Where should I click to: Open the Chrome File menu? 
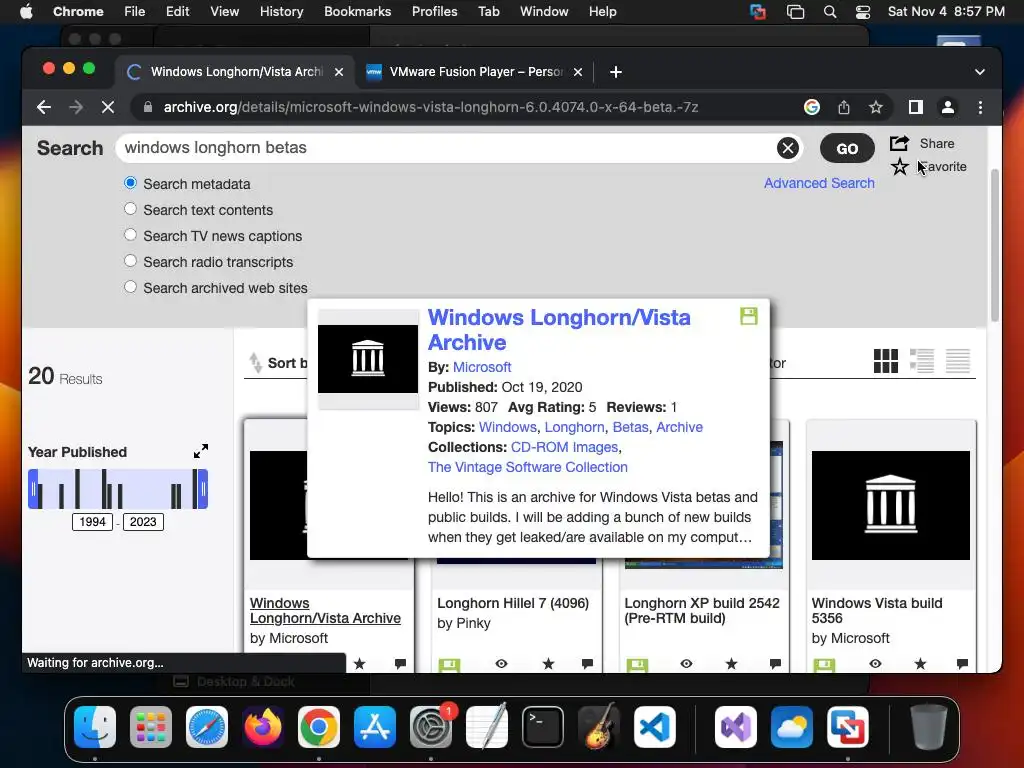click(x=135, y=12)
